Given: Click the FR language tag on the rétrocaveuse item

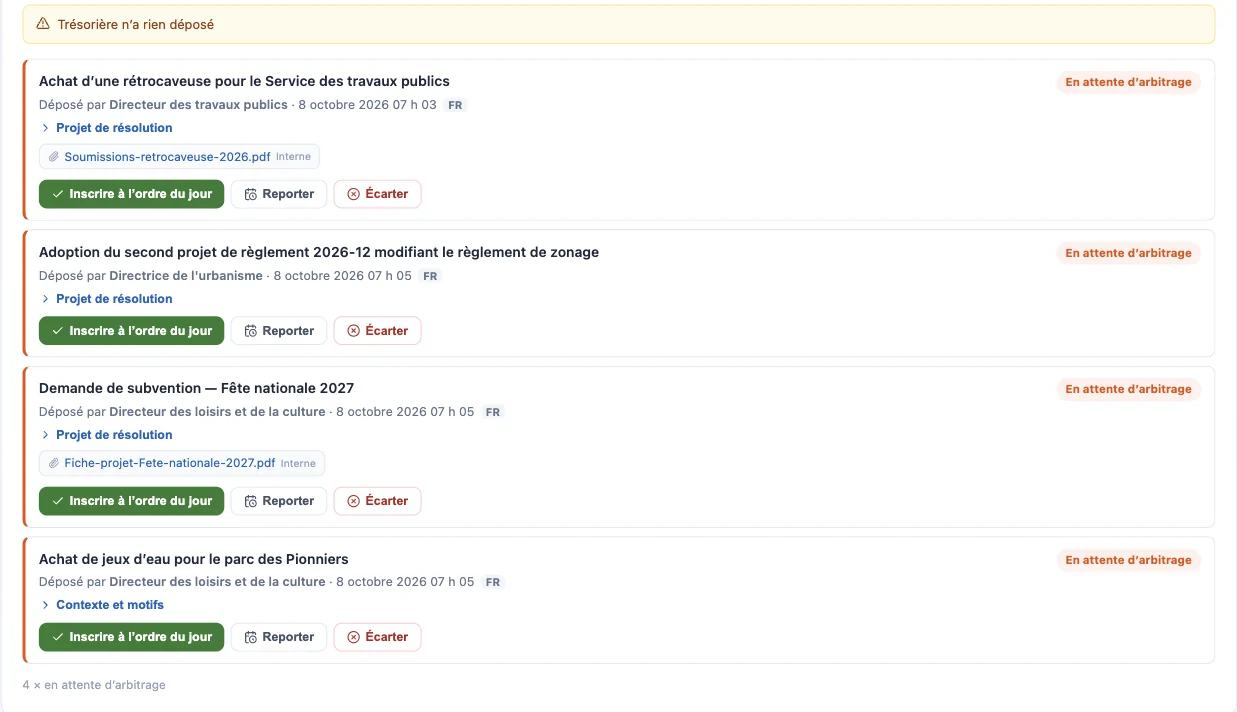Looking at the screenshot, I should tap(455, 106).
